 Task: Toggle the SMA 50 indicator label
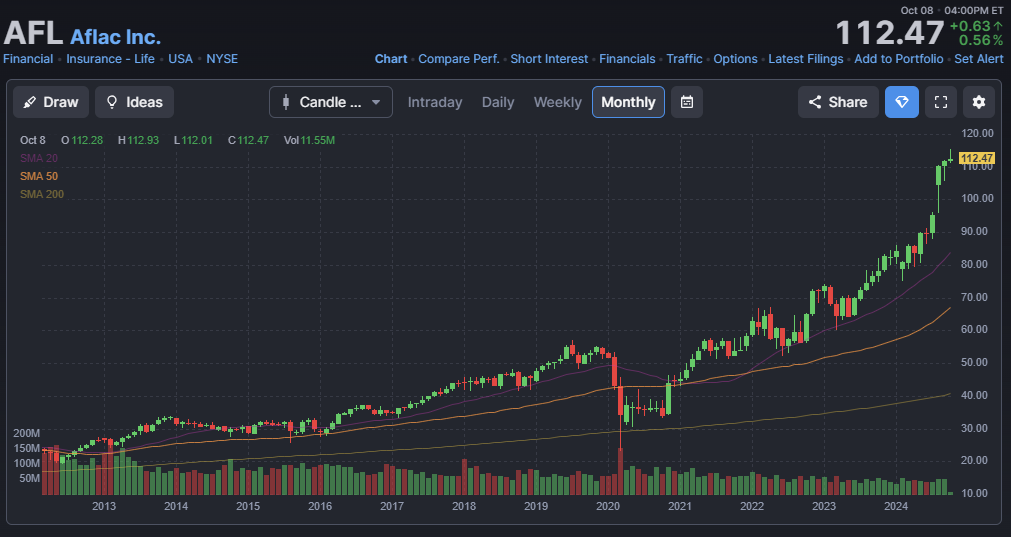coord(39,176)
